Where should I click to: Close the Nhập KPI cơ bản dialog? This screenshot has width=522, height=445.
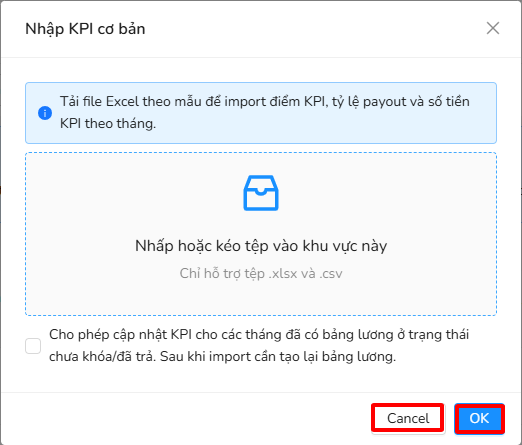493,28
